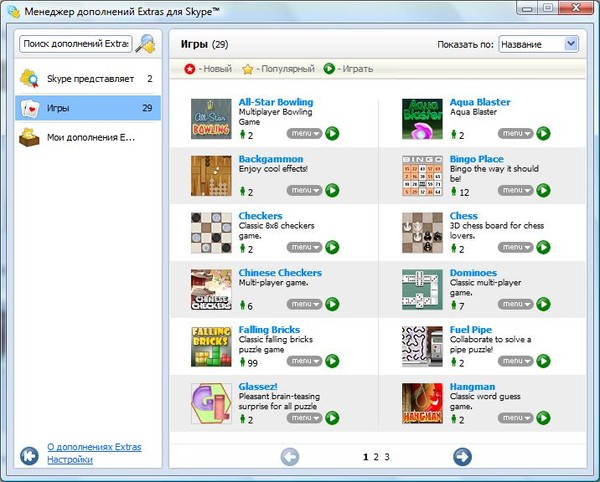
Task: Start Fuel Pipe with its play icon
Action: click(543, 361)
